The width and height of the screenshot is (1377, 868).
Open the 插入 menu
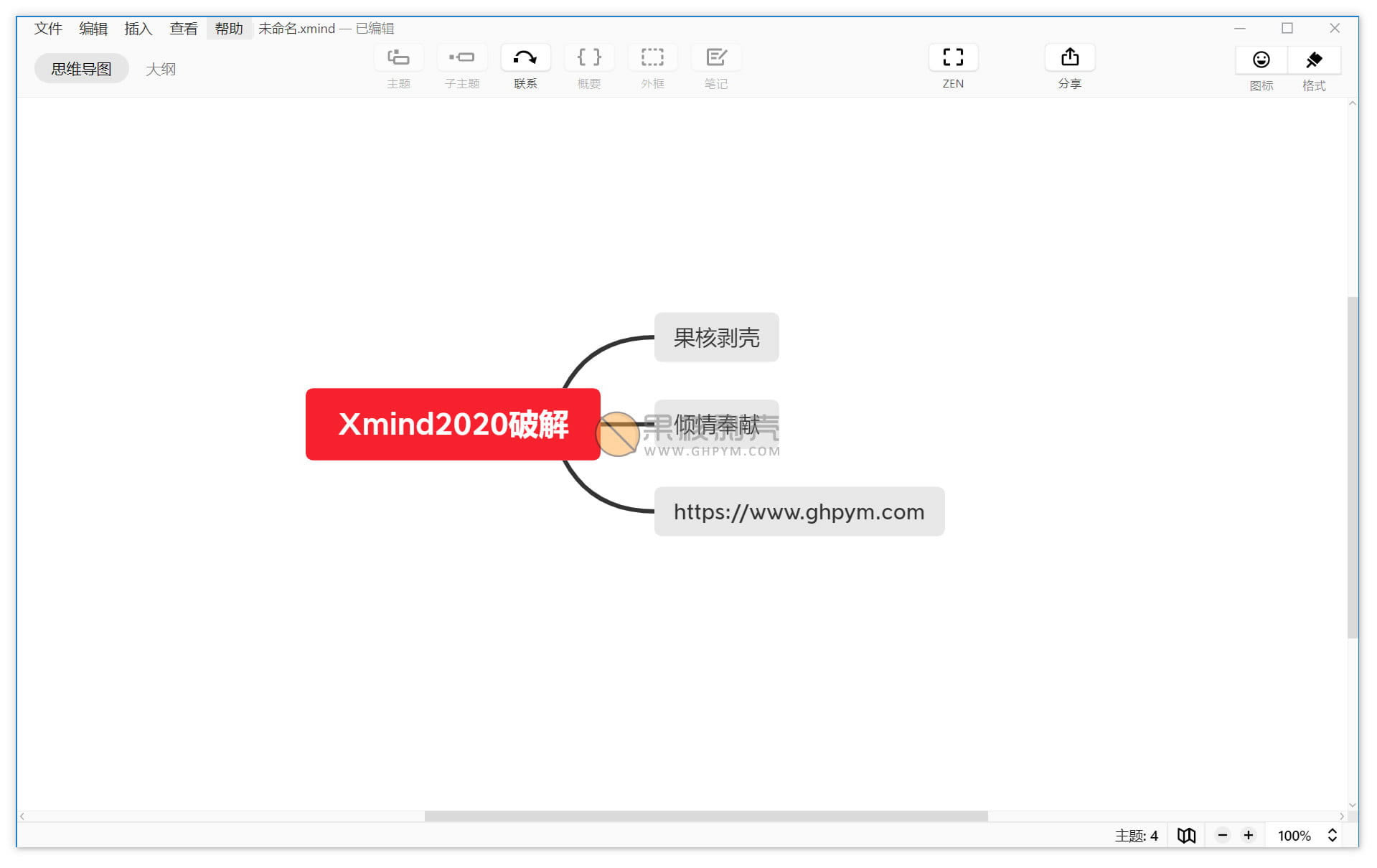[138, 29]
